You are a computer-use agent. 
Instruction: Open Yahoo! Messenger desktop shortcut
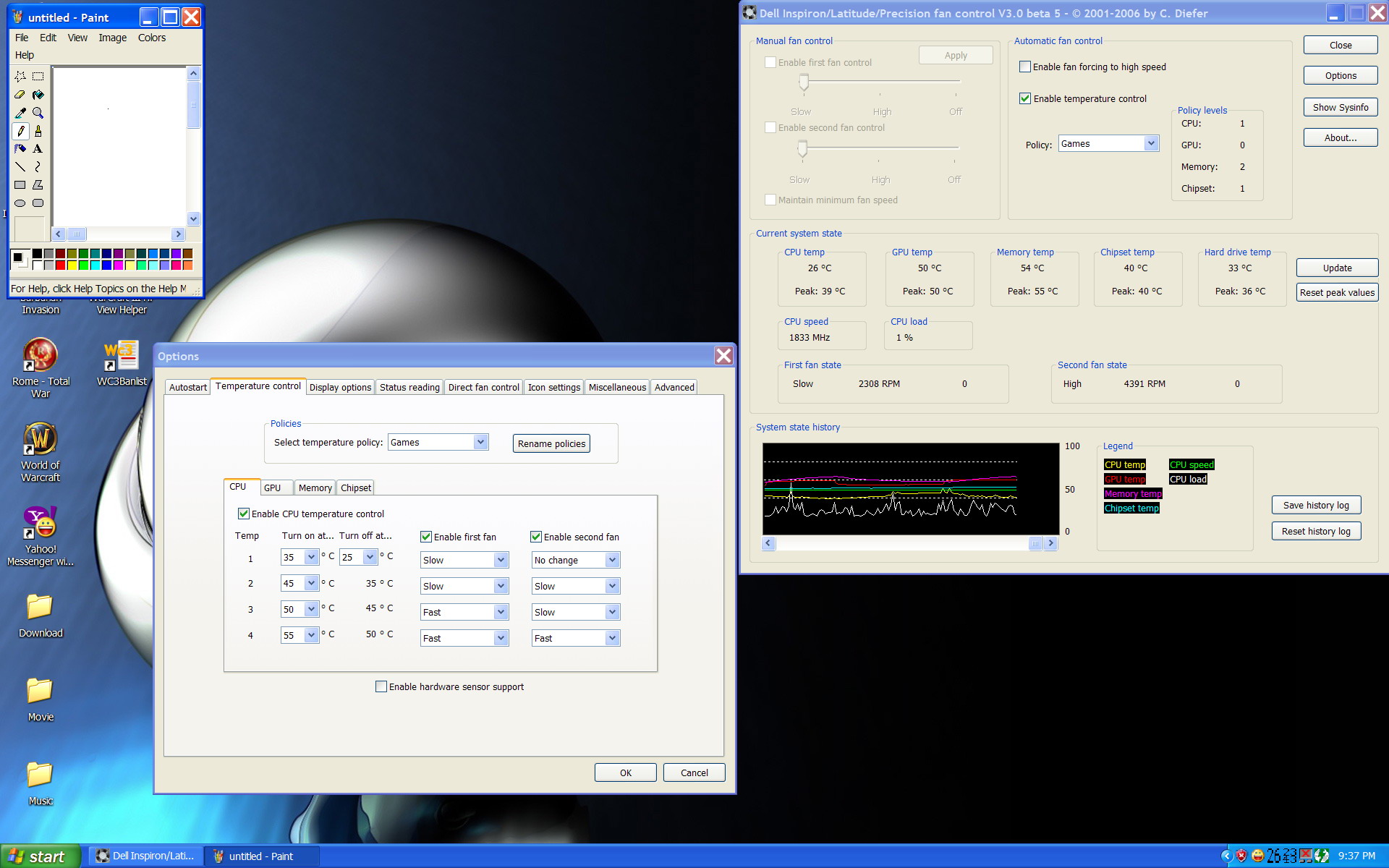point(41,537)
